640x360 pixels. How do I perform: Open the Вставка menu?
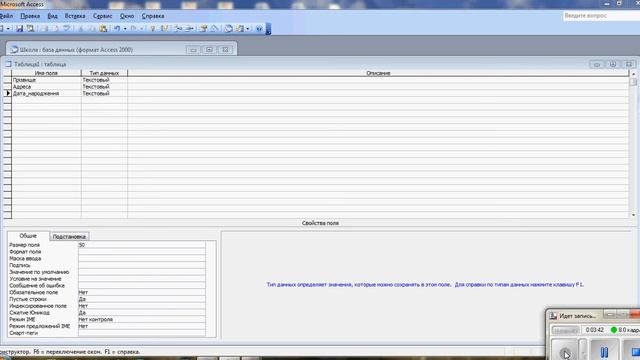coord(75,16)
